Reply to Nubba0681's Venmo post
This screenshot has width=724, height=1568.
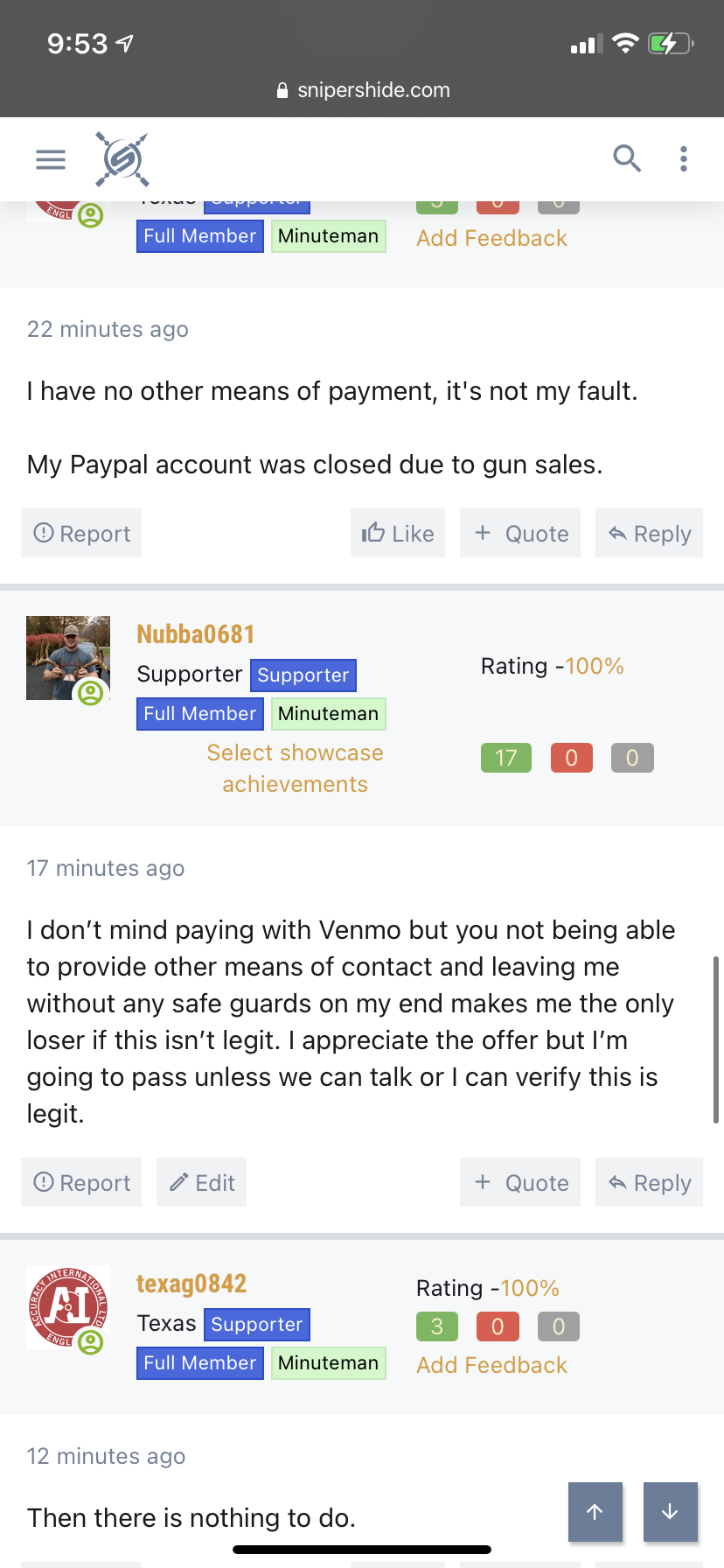tap(649, 1182)
